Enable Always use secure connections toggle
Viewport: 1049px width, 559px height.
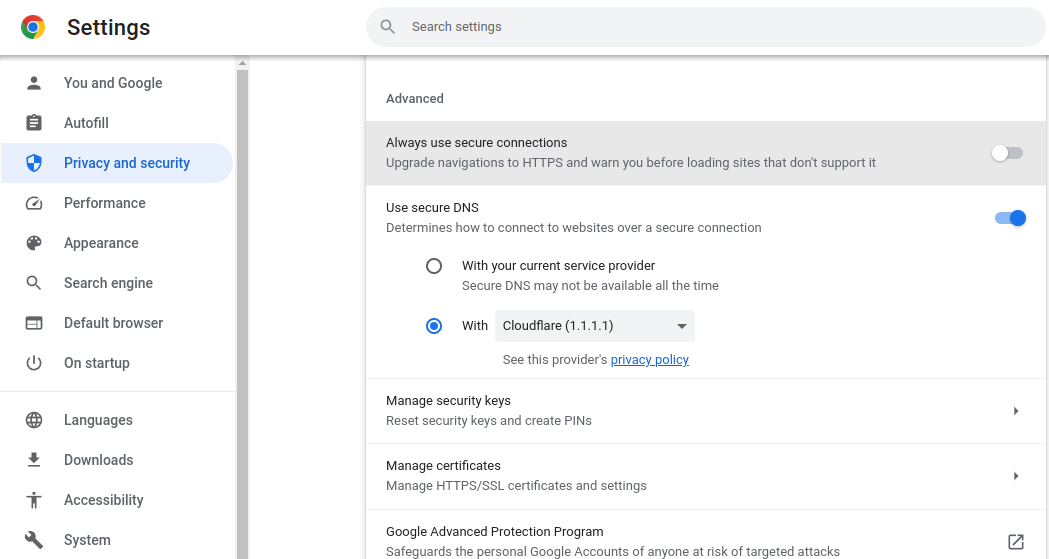coord(1007,153)
